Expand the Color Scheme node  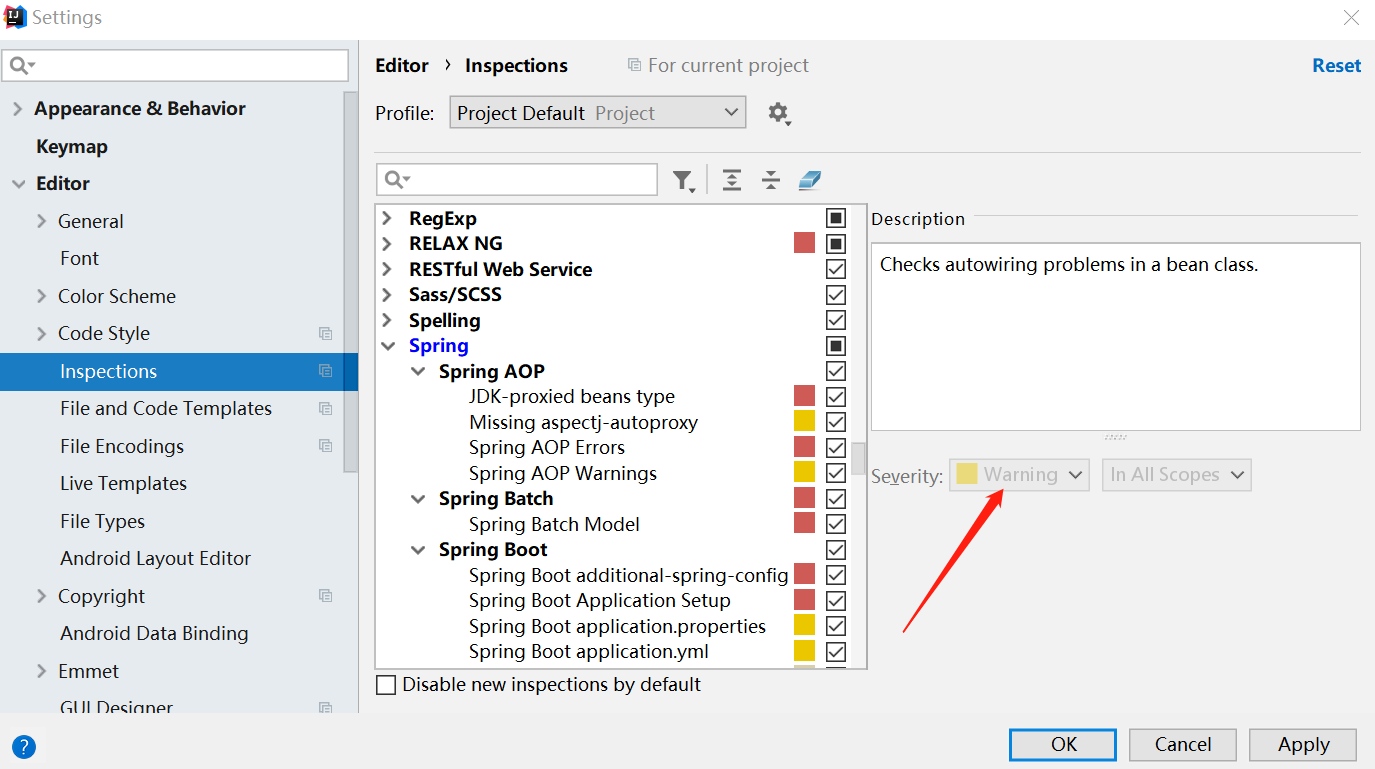[x=41, y=296]
